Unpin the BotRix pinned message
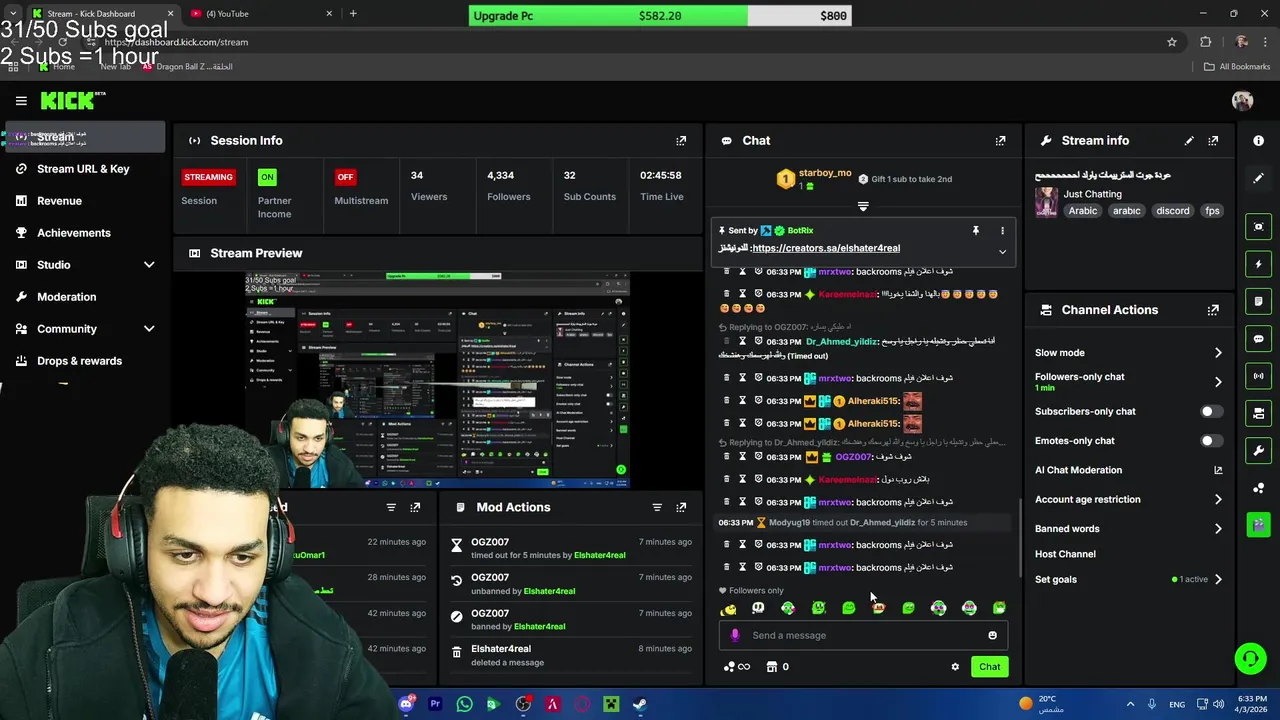Screen dimensions: 1280x720 pyautogui.click(x=976, y=231)
